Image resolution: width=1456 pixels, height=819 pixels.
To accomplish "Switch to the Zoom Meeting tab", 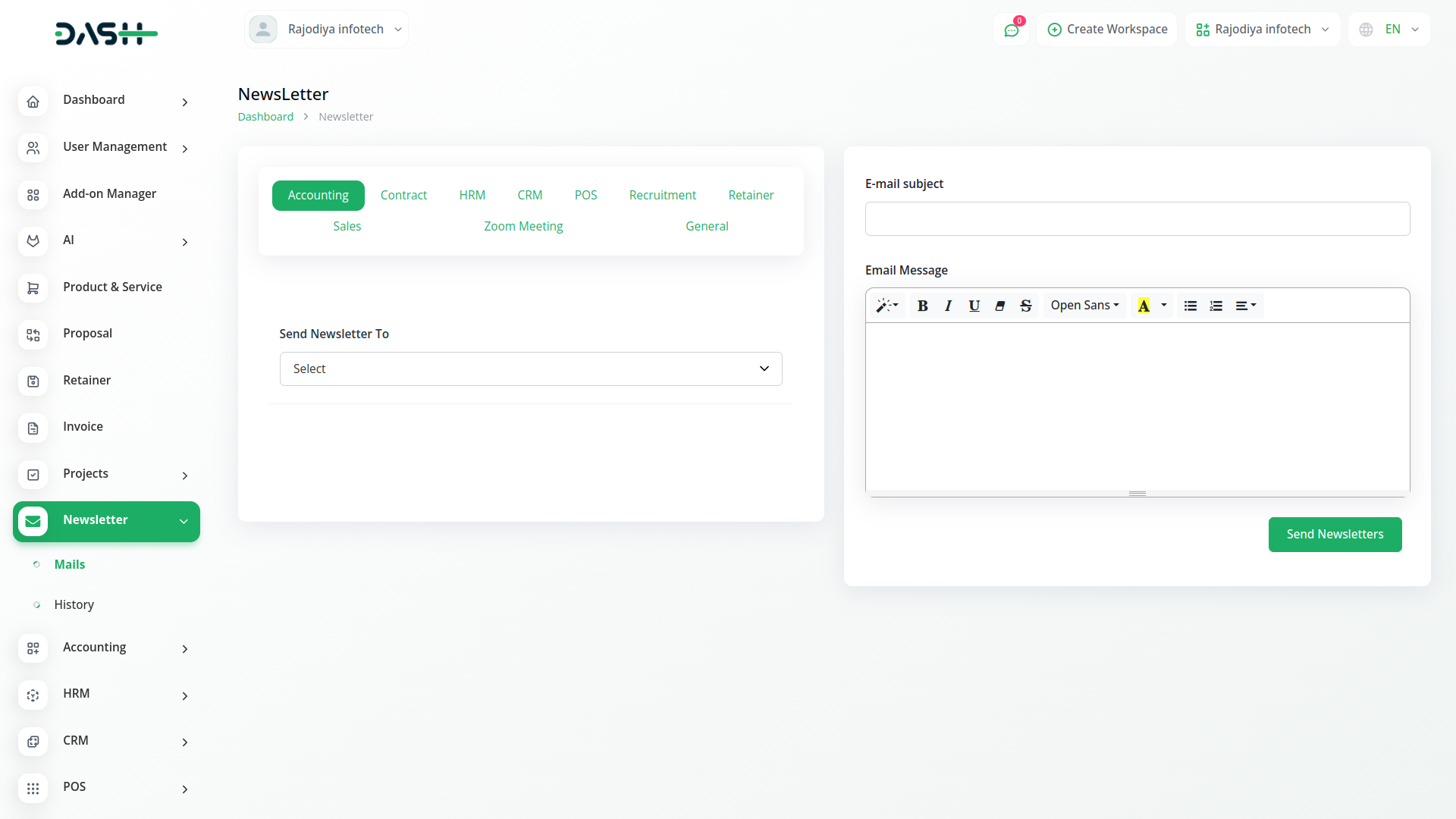I will (523, 226).
